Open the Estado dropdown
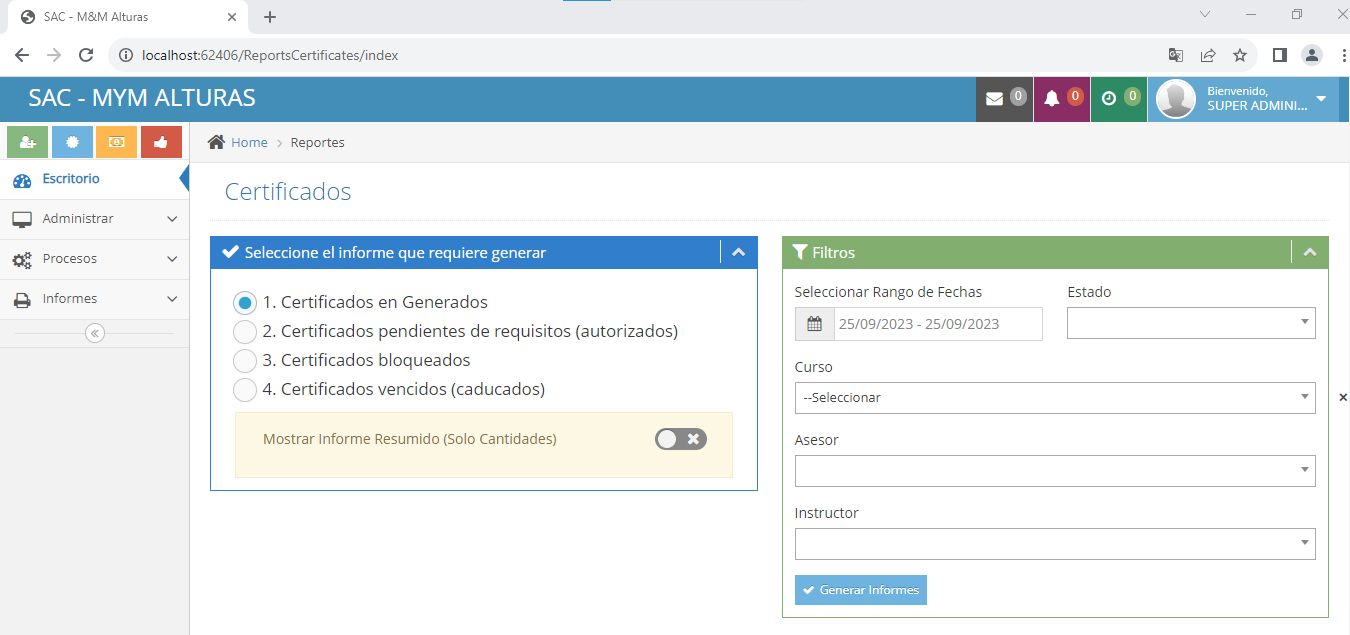Viewport: 1350px width, 635px height. click(1190, 323)
